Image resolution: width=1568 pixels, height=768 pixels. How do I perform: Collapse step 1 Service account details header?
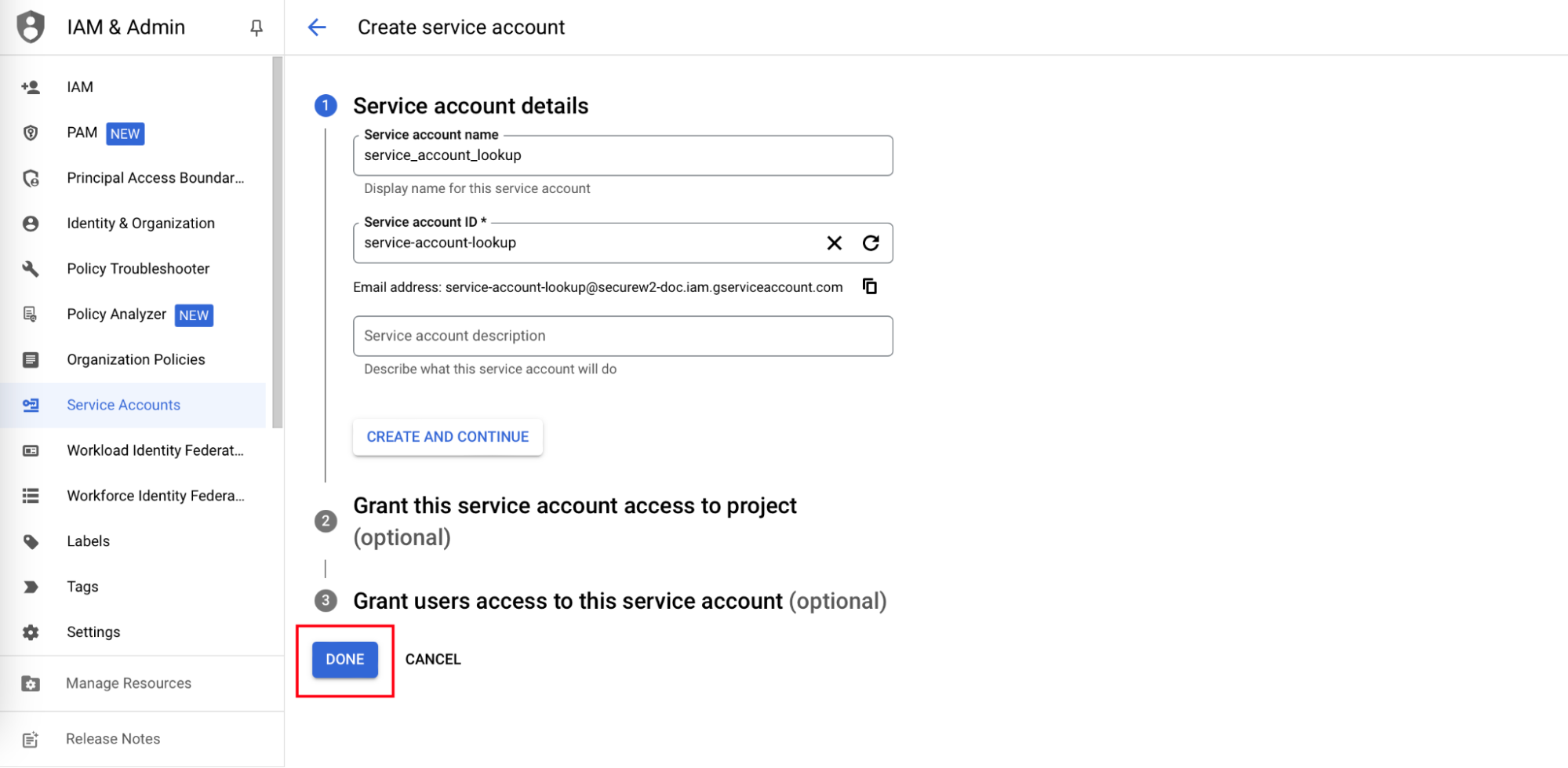pos(470,106)
